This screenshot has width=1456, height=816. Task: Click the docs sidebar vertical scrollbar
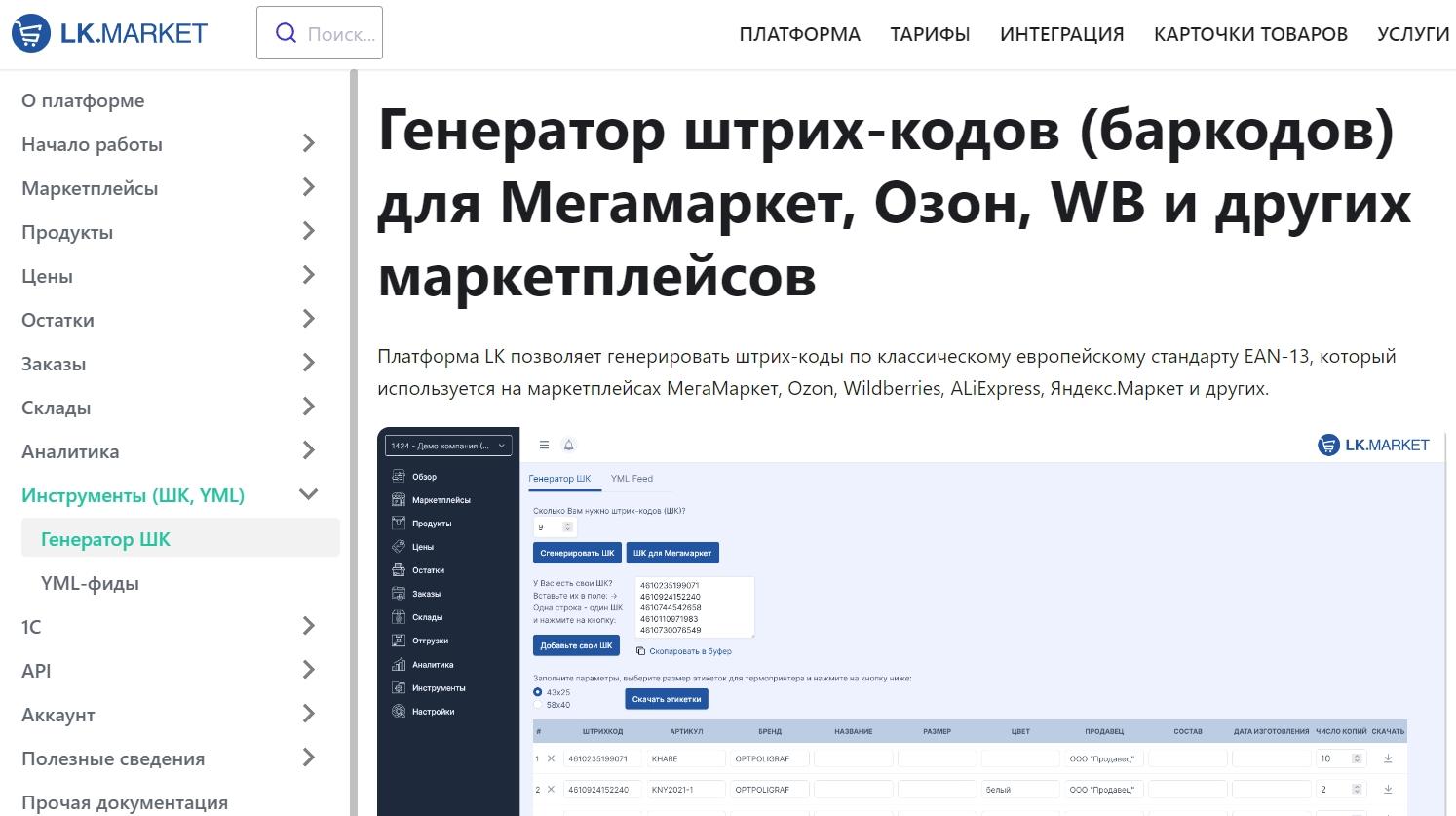(354, 443)
